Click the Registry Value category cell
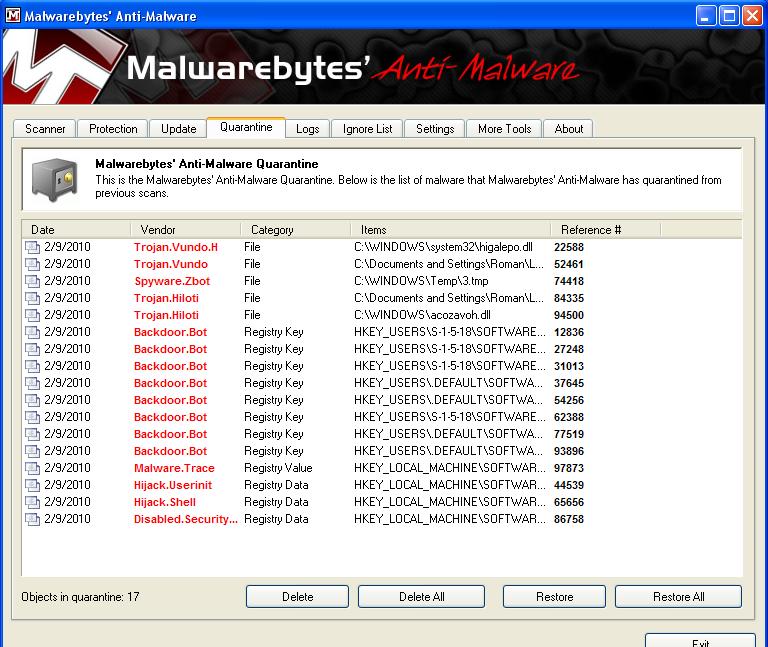Image resolution: width=768 pixels, height=647 pixels. (278, 468)
